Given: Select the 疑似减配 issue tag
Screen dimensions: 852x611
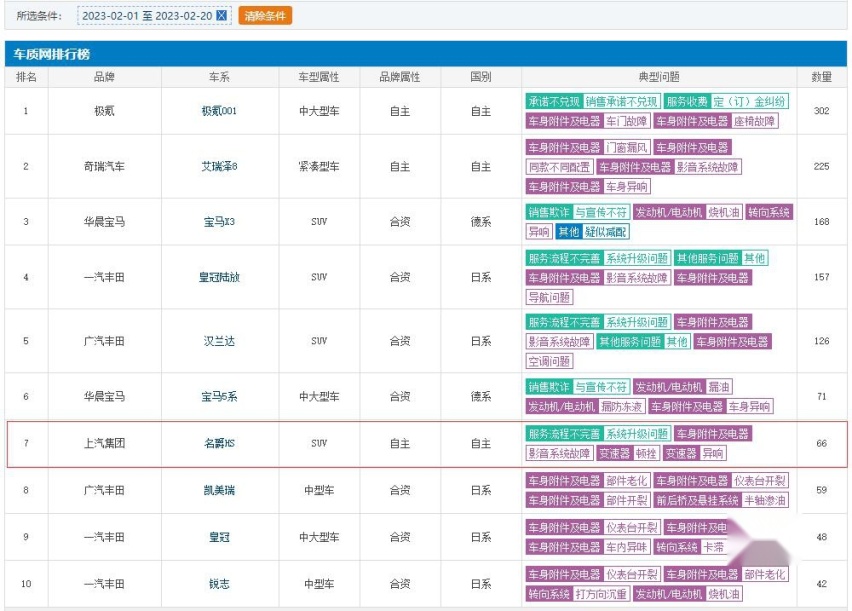Looking at the screenshot, I should pyautogui.click(x=606, y=232).
